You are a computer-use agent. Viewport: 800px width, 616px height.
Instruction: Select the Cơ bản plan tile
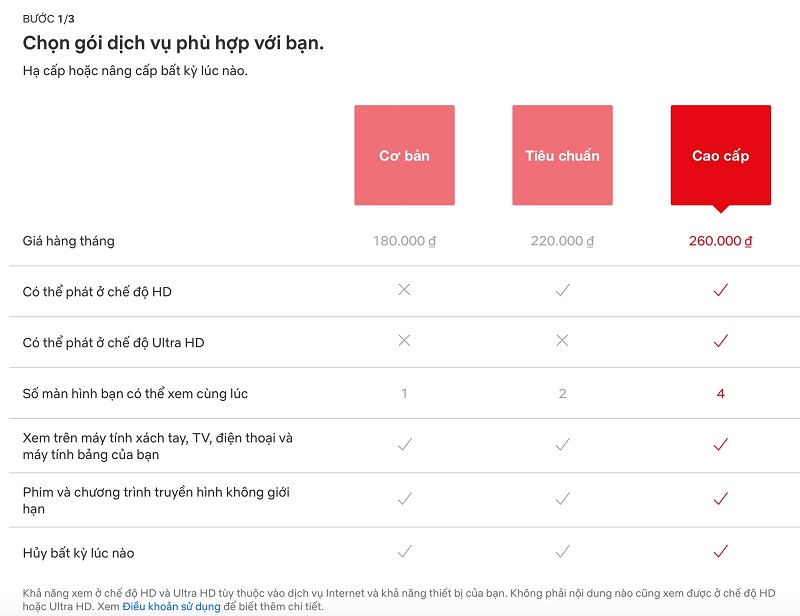[405, 155]
